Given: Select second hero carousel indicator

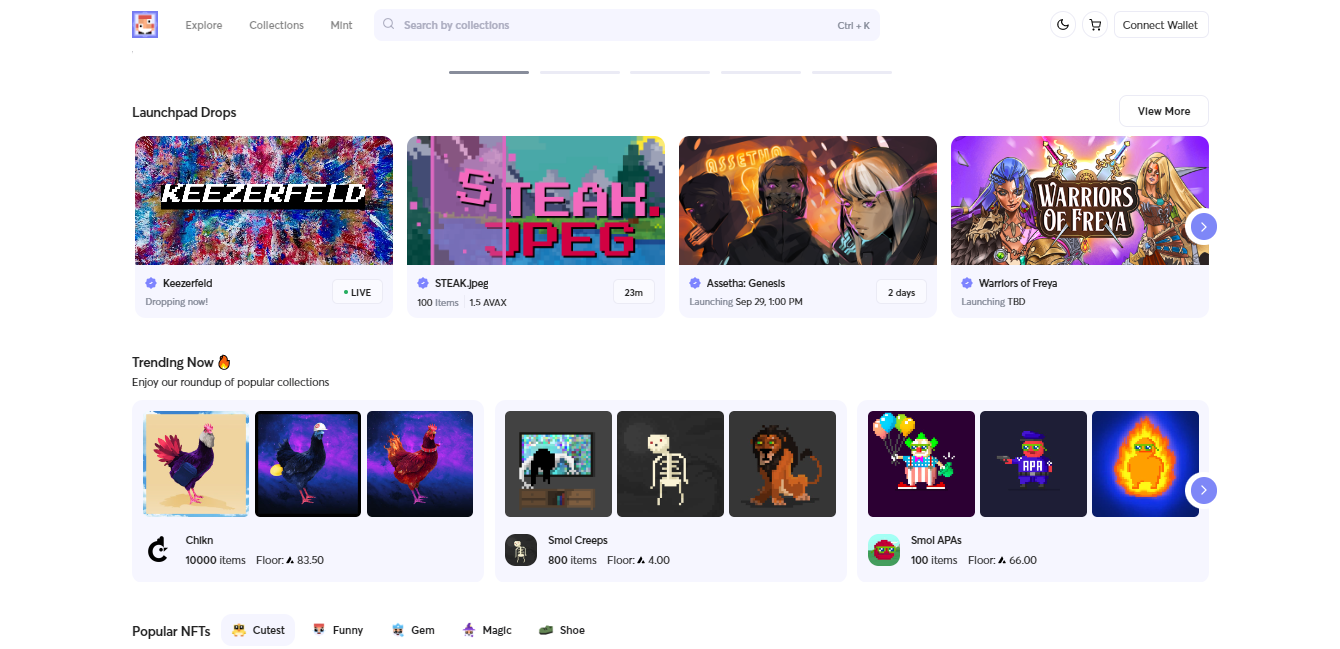Looking at the screenshot, I should 580,72.
